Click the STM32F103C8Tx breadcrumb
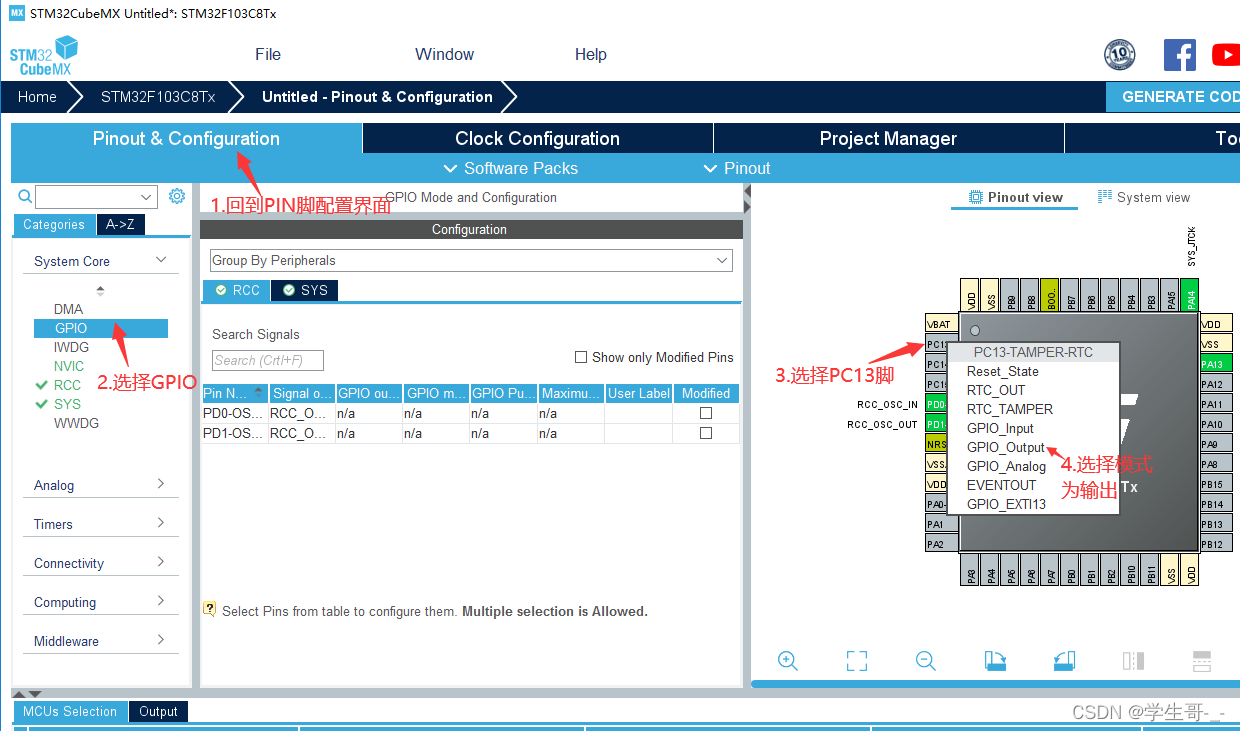 click(x=158, y=97)
